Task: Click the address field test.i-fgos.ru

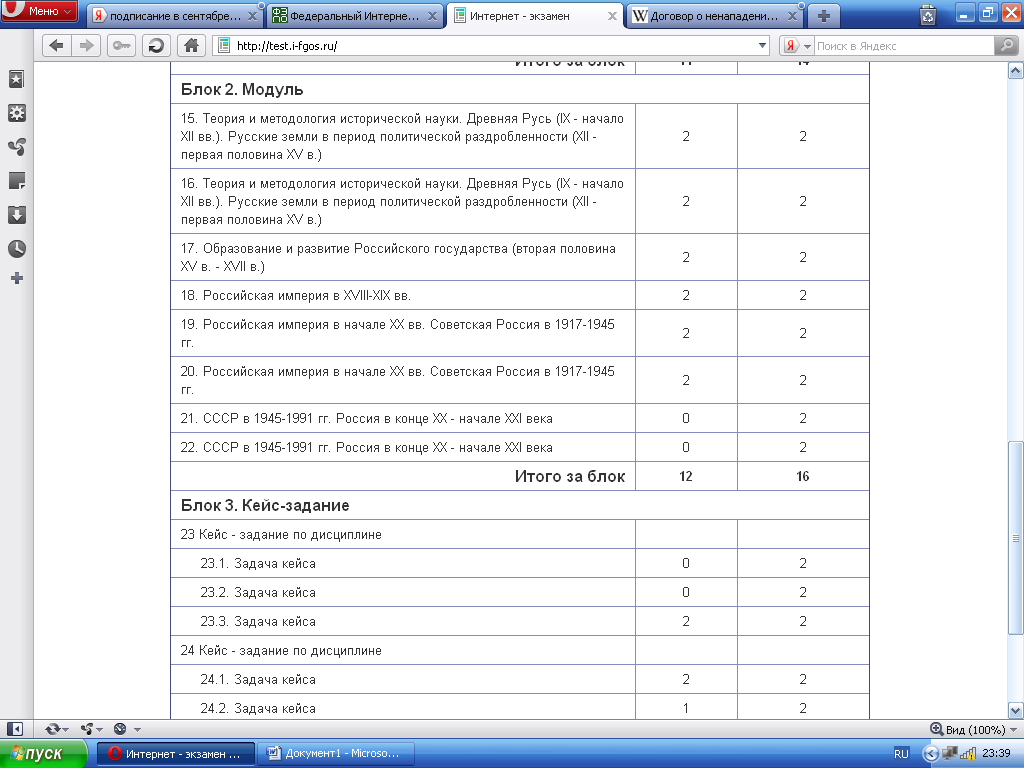Action: tap(493, 46)
